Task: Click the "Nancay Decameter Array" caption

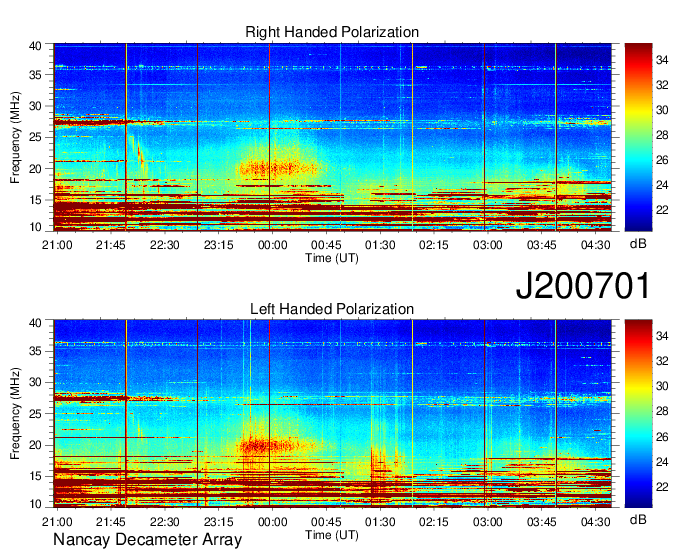Action: point(147,540)
